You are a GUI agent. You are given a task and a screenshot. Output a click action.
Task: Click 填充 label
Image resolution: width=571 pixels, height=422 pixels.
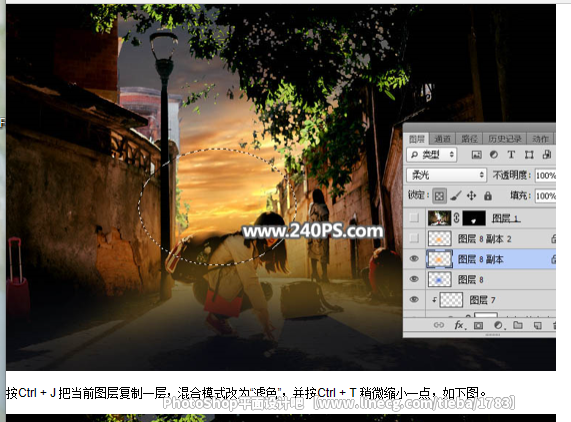coord(520,196)
